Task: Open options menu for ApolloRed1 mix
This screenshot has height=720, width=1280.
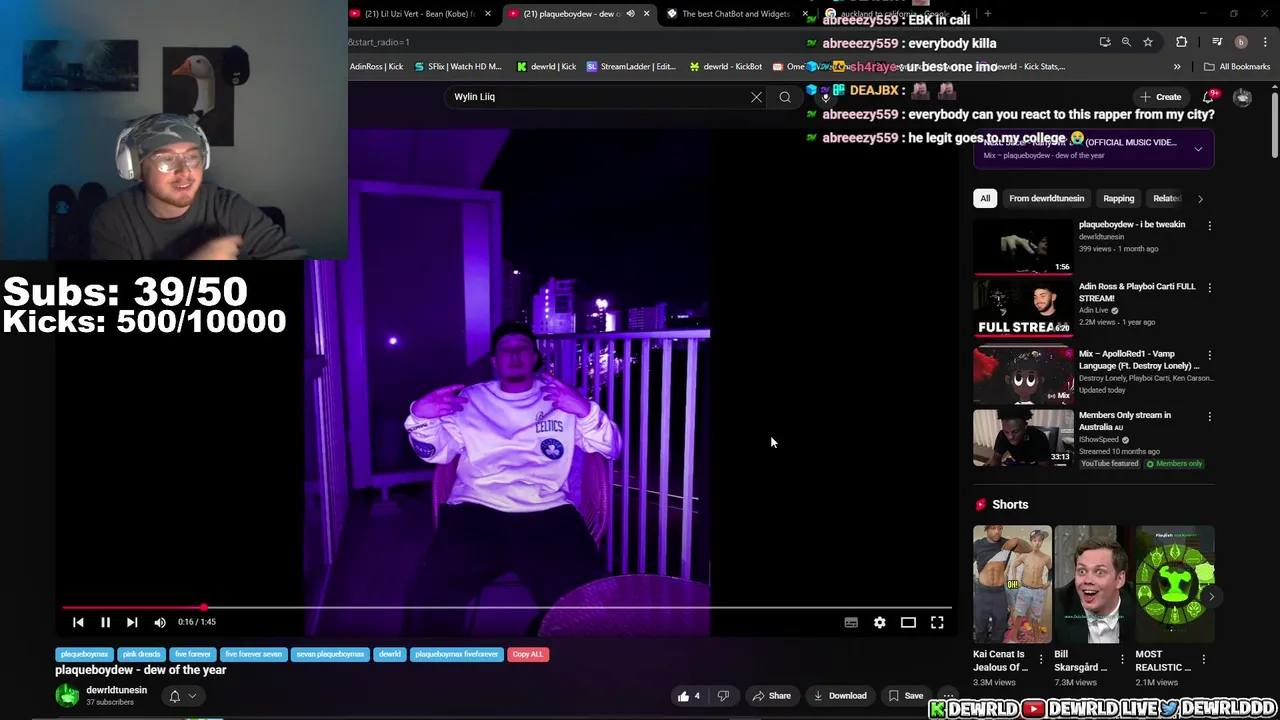Action: [1209, 355]
